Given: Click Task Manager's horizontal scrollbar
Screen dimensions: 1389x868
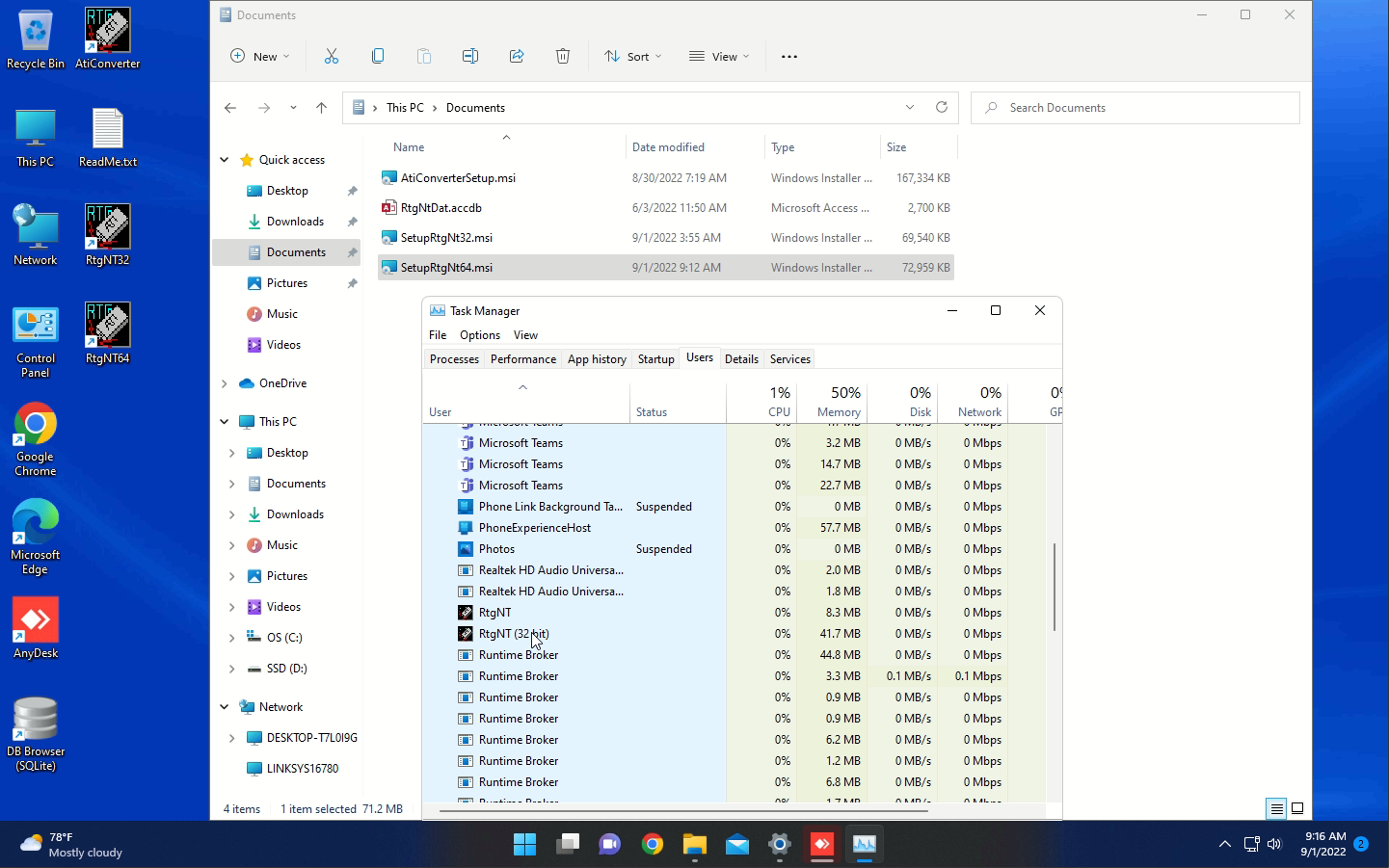Looking at the screenshot, I should (683, 811).
